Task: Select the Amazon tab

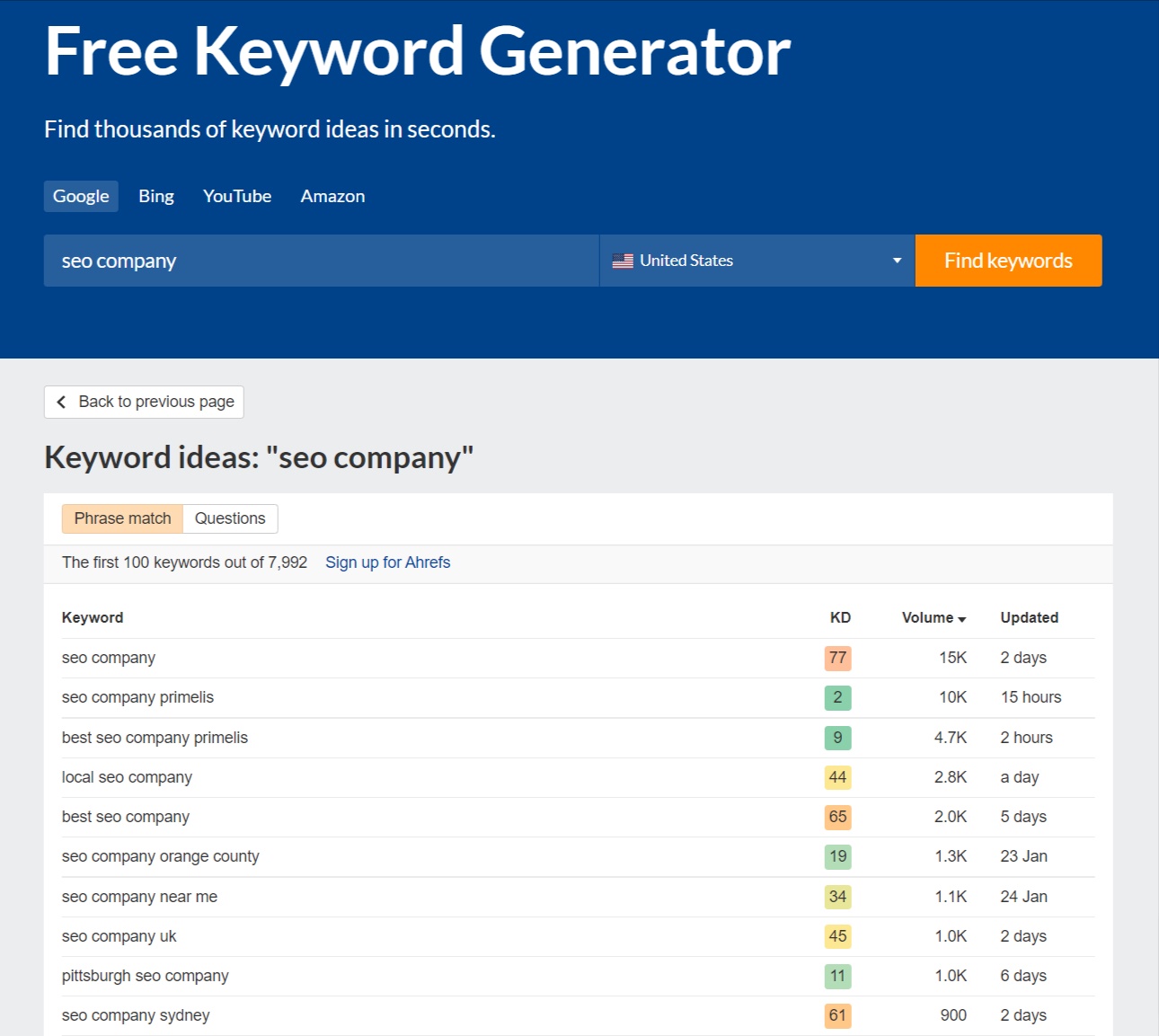Action: click(x=332, y=196)
